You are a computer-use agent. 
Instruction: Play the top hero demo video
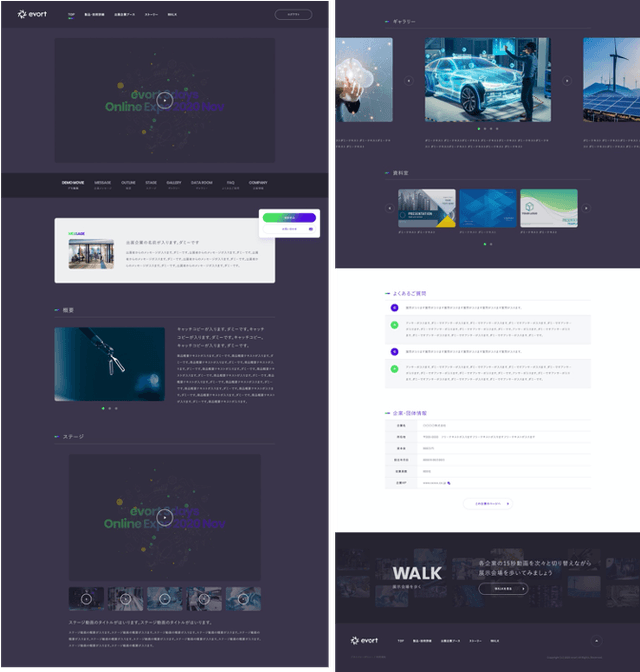(x=165, y=98)
